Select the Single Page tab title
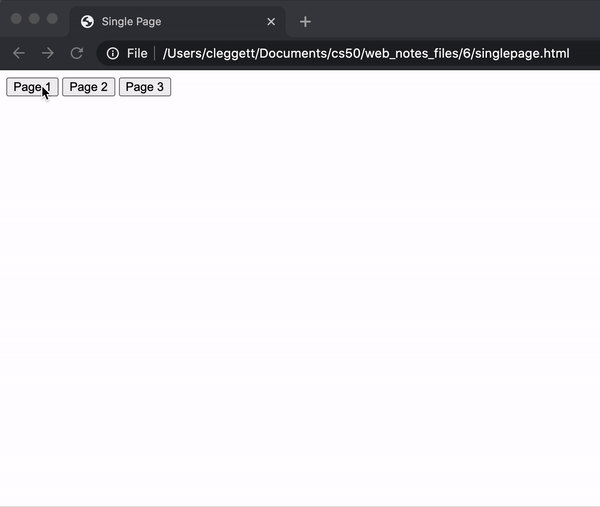Screen dimensions: 600x507 pyautogui.click(x=131, y=21)
